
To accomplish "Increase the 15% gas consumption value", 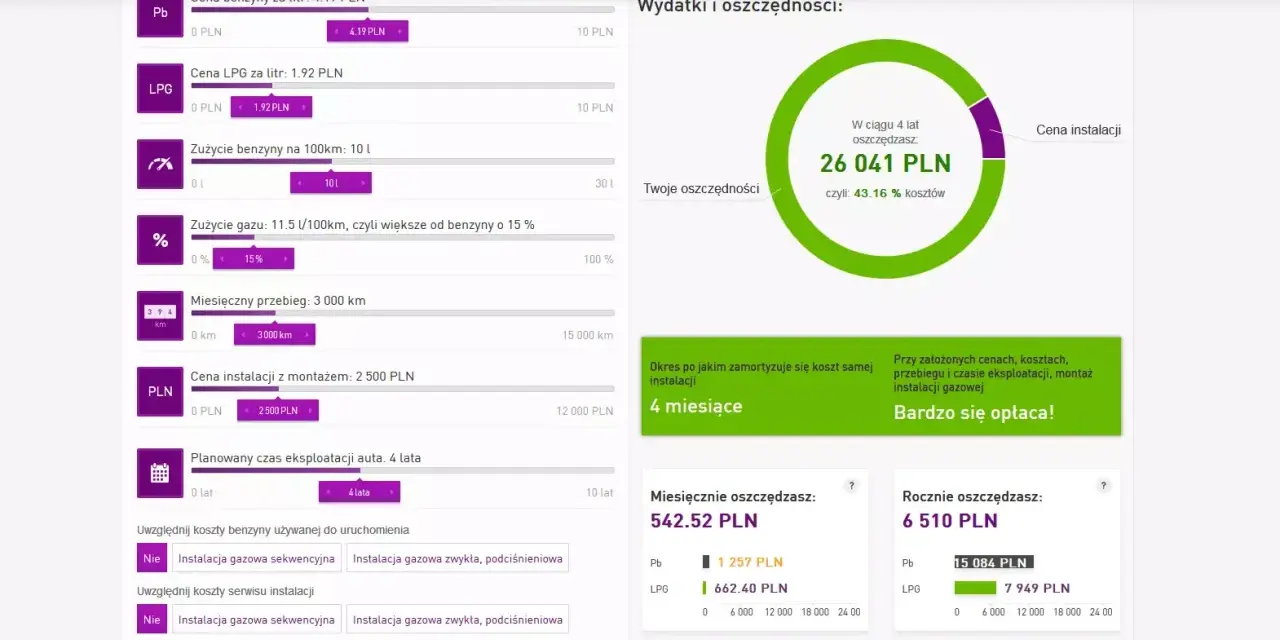I will (286, 259).
